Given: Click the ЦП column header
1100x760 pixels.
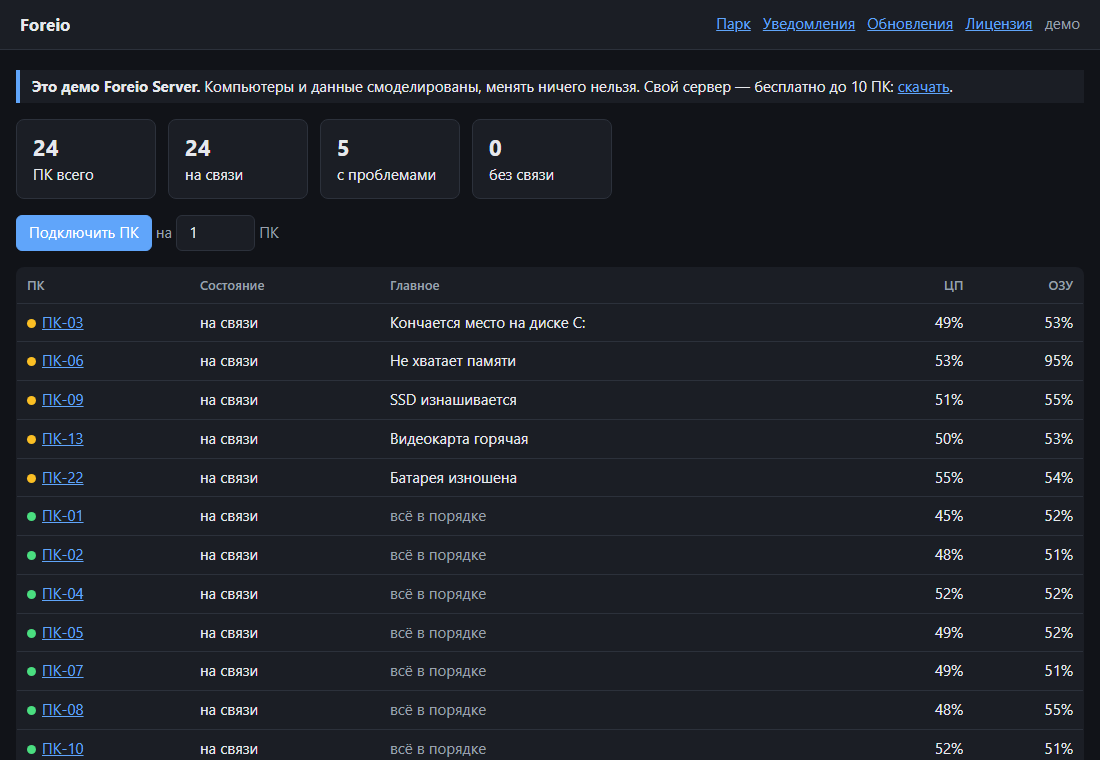Looking at the screenshot, I should tap(953, 286).
